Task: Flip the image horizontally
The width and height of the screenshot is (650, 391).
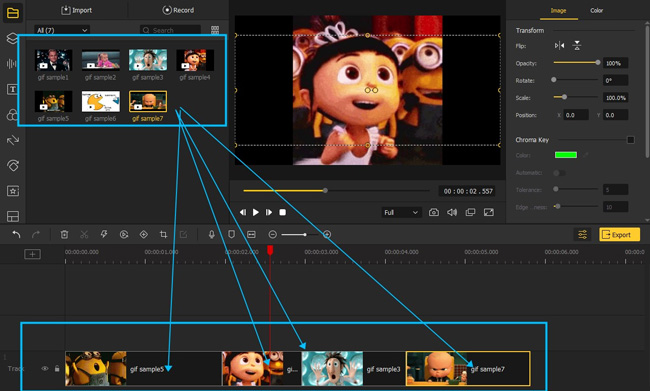Action: pos(559,46)
